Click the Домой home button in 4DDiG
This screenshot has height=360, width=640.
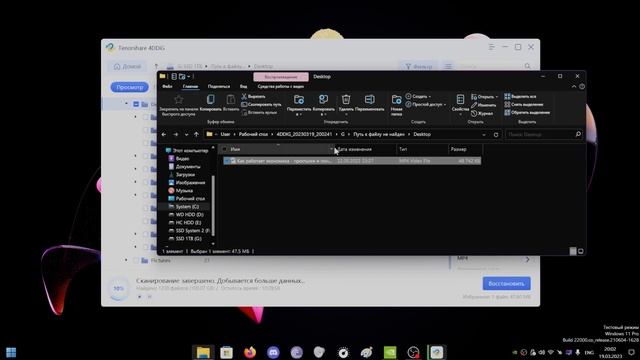(x=127, y=66)
